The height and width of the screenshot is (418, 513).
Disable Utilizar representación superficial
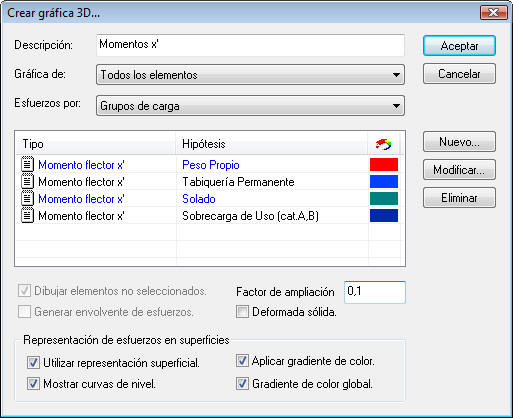[x=33, y=362]
